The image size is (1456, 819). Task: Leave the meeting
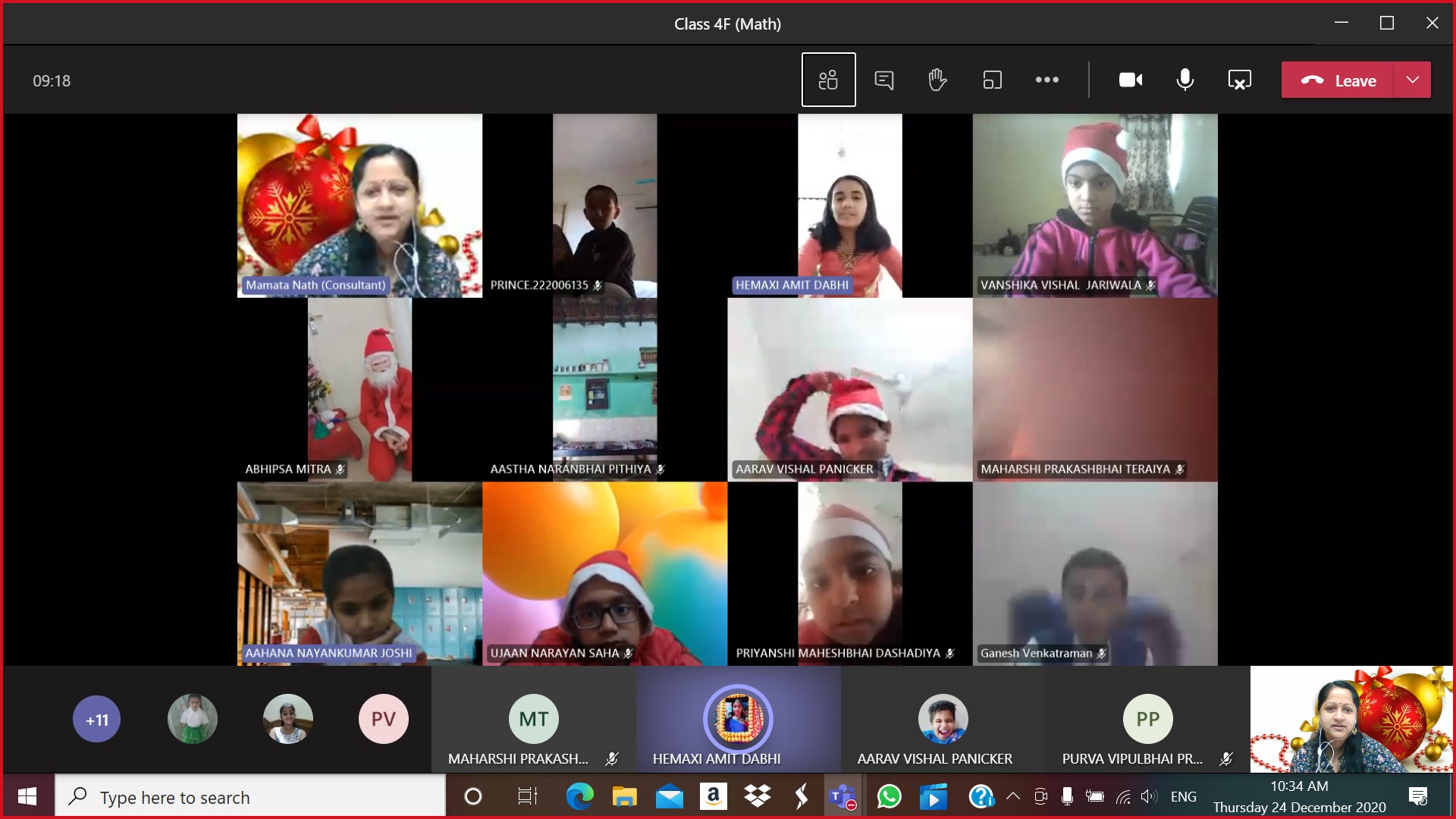[1338, 80]
